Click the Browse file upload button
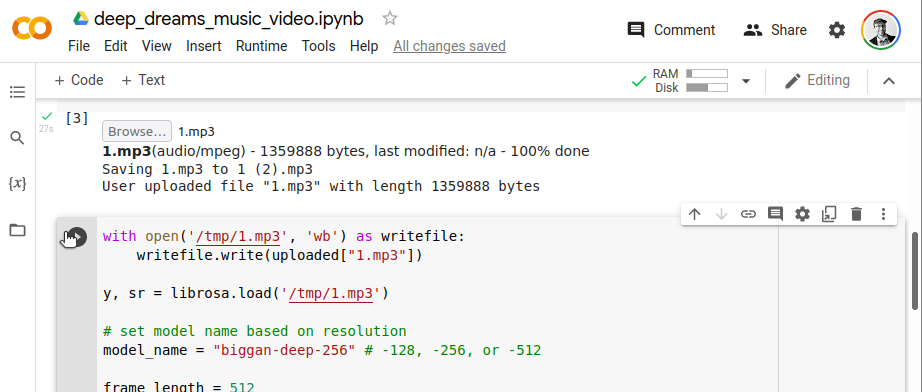 137,131
